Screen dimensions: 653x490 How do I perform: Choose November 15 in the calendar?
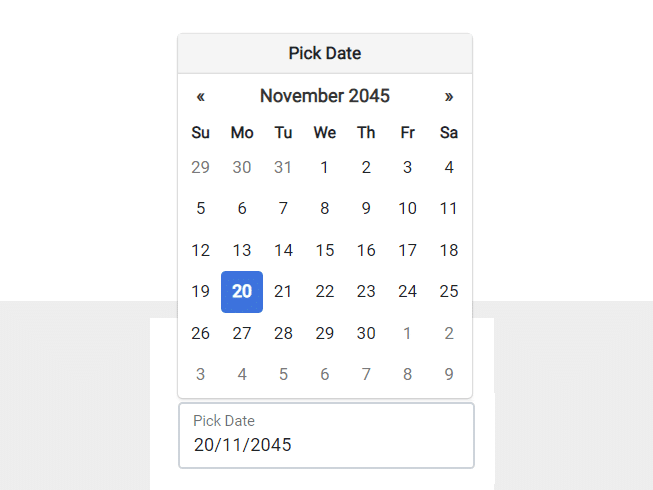(x=325, y=250)
